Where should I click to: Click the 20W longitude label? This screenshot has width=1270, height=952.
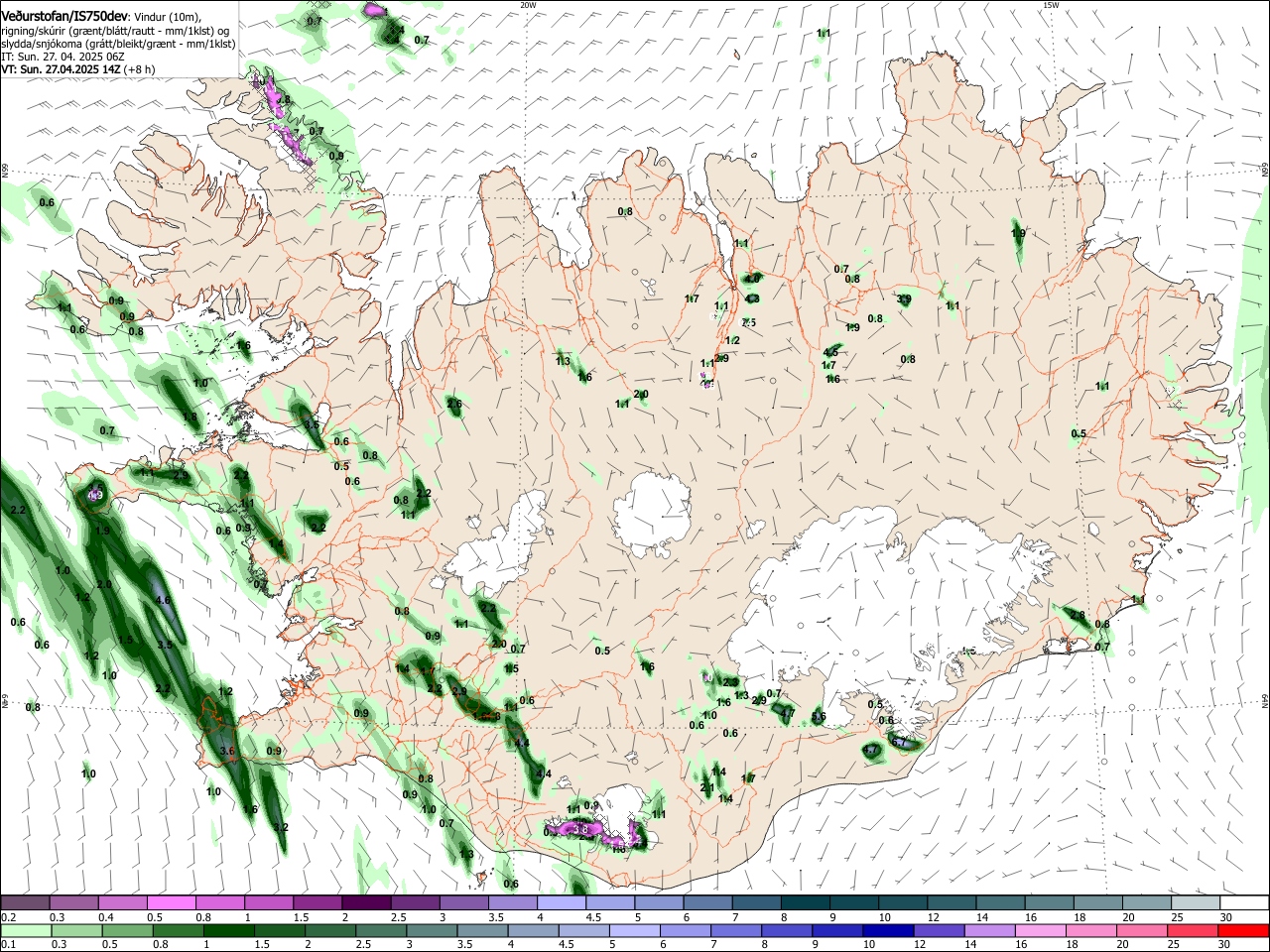point(528,5)
